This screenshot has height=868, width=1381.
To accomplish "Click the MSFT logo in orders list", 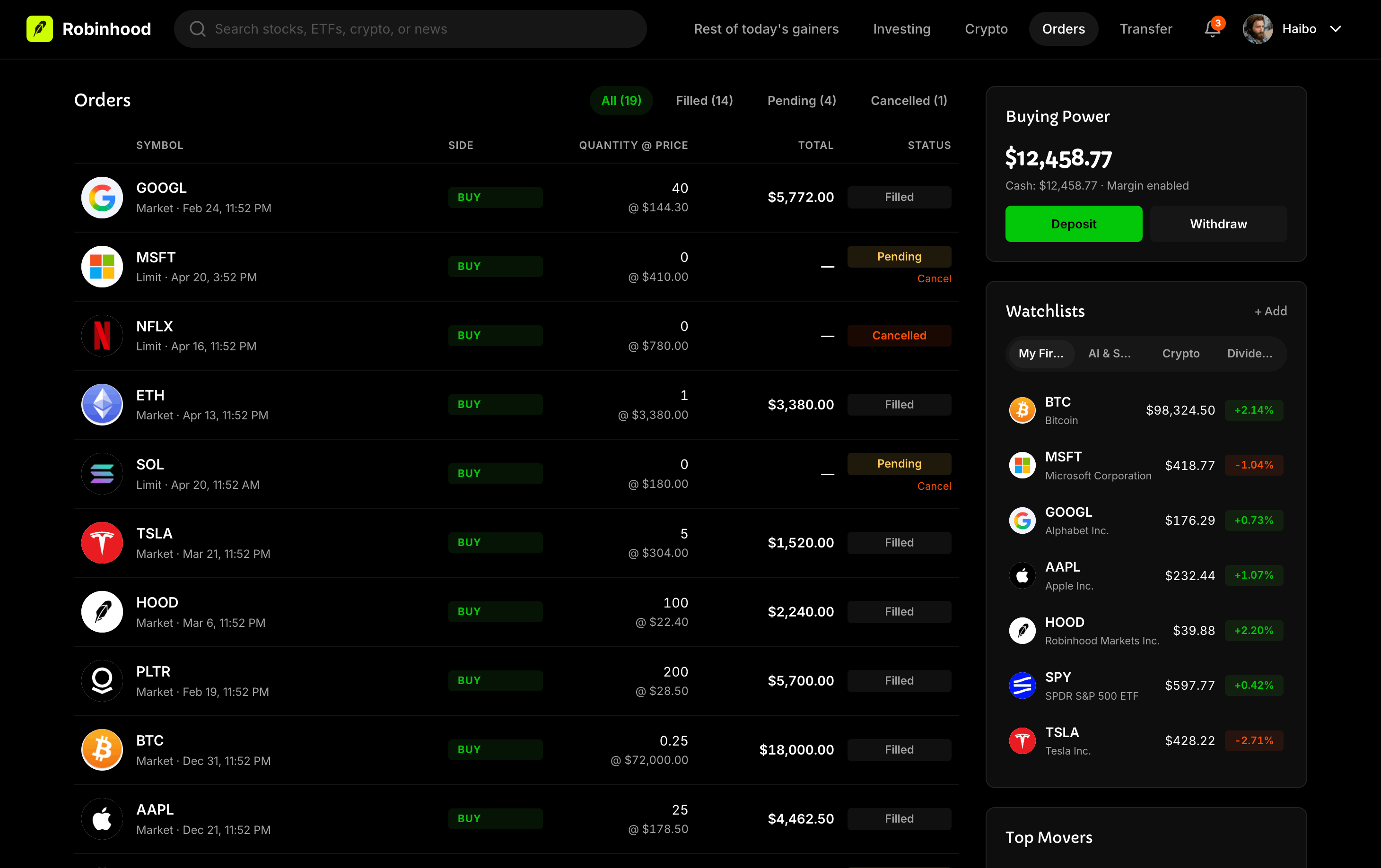I will [102, 267].
